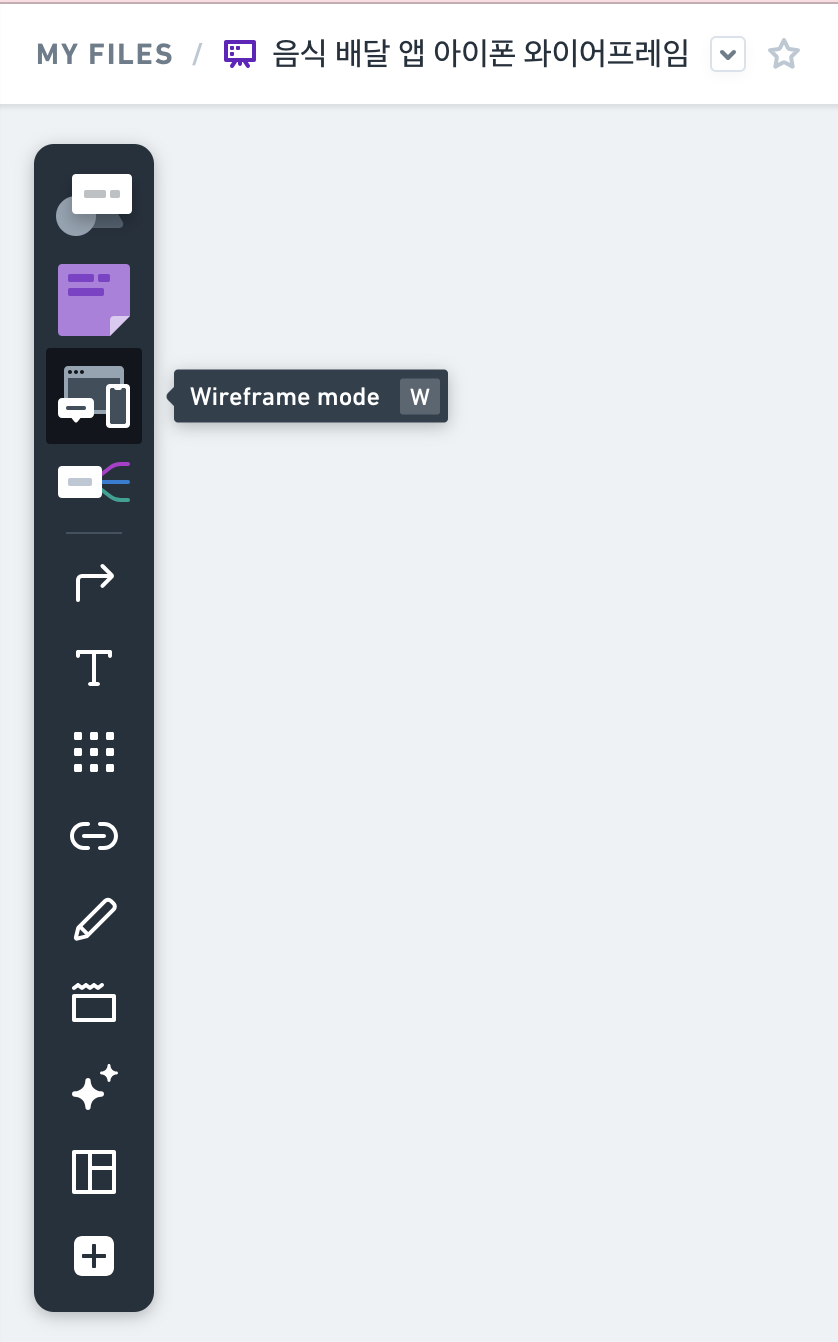838x1342 pixels.
Task: Toggle the favorite star for this board
Action: (x=784, y=54)
